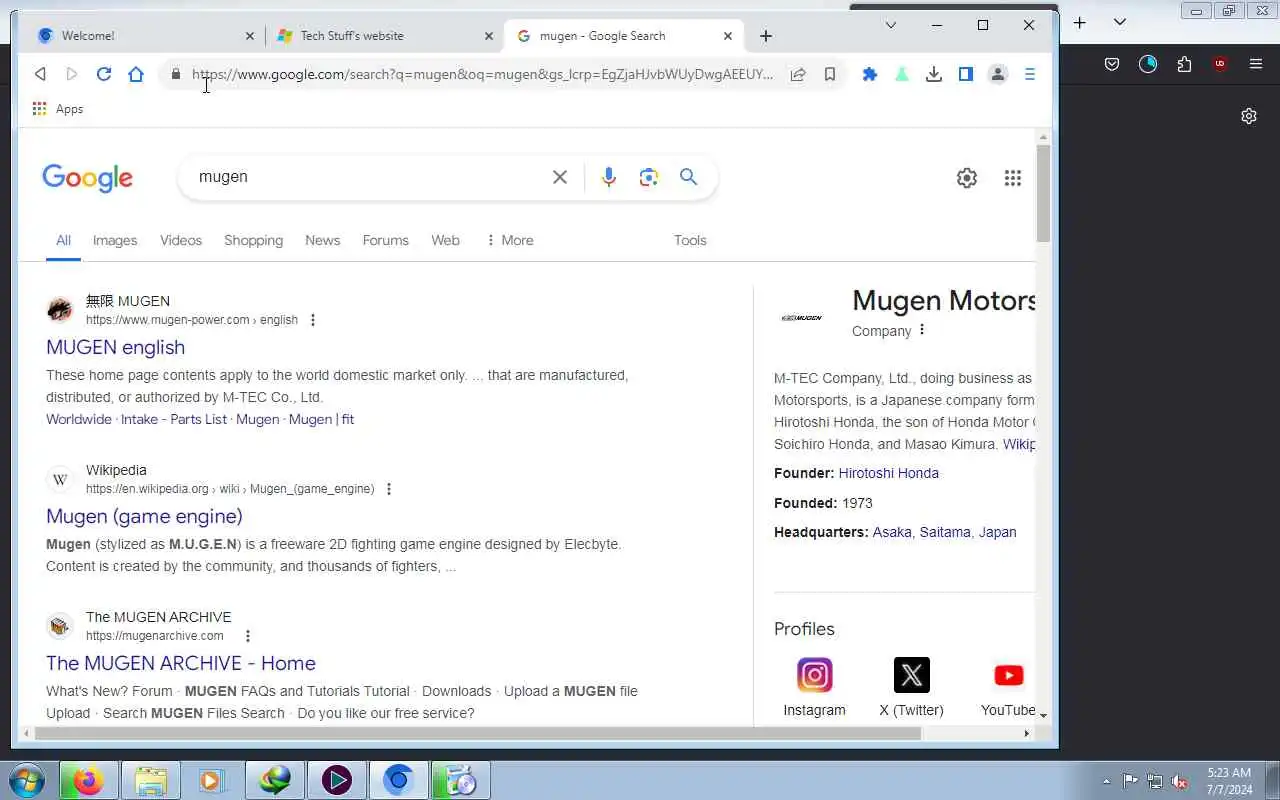Click the Firefox window's settings gear icon

(x=1249, y=116)
